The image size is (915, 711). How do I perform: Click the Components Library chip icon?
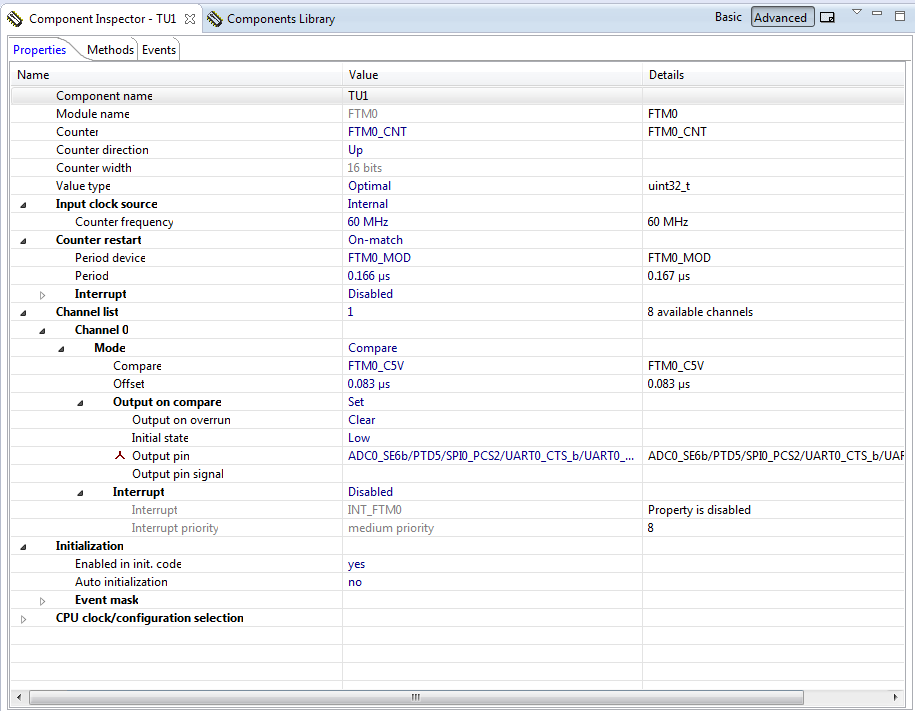(214, 19)
